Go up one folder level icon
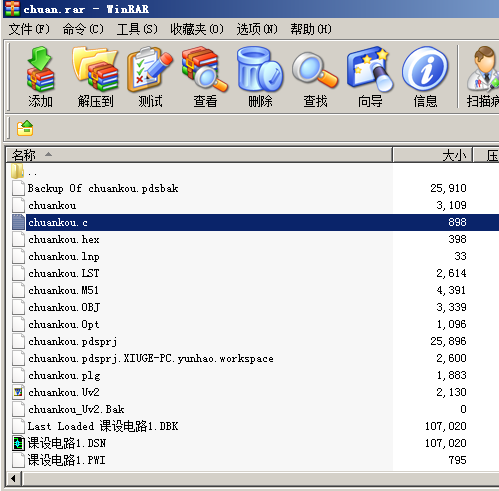 pos(25,128)
